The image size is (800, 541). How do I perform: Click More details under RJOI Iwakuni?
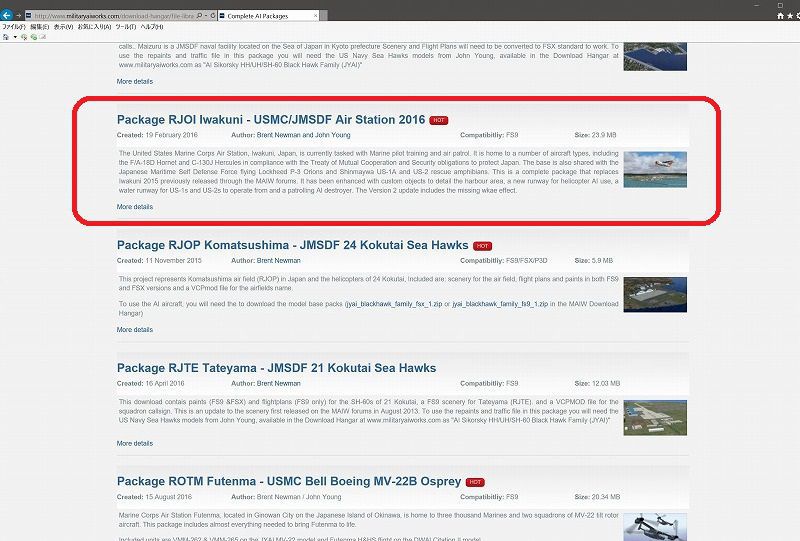(135, 207)
